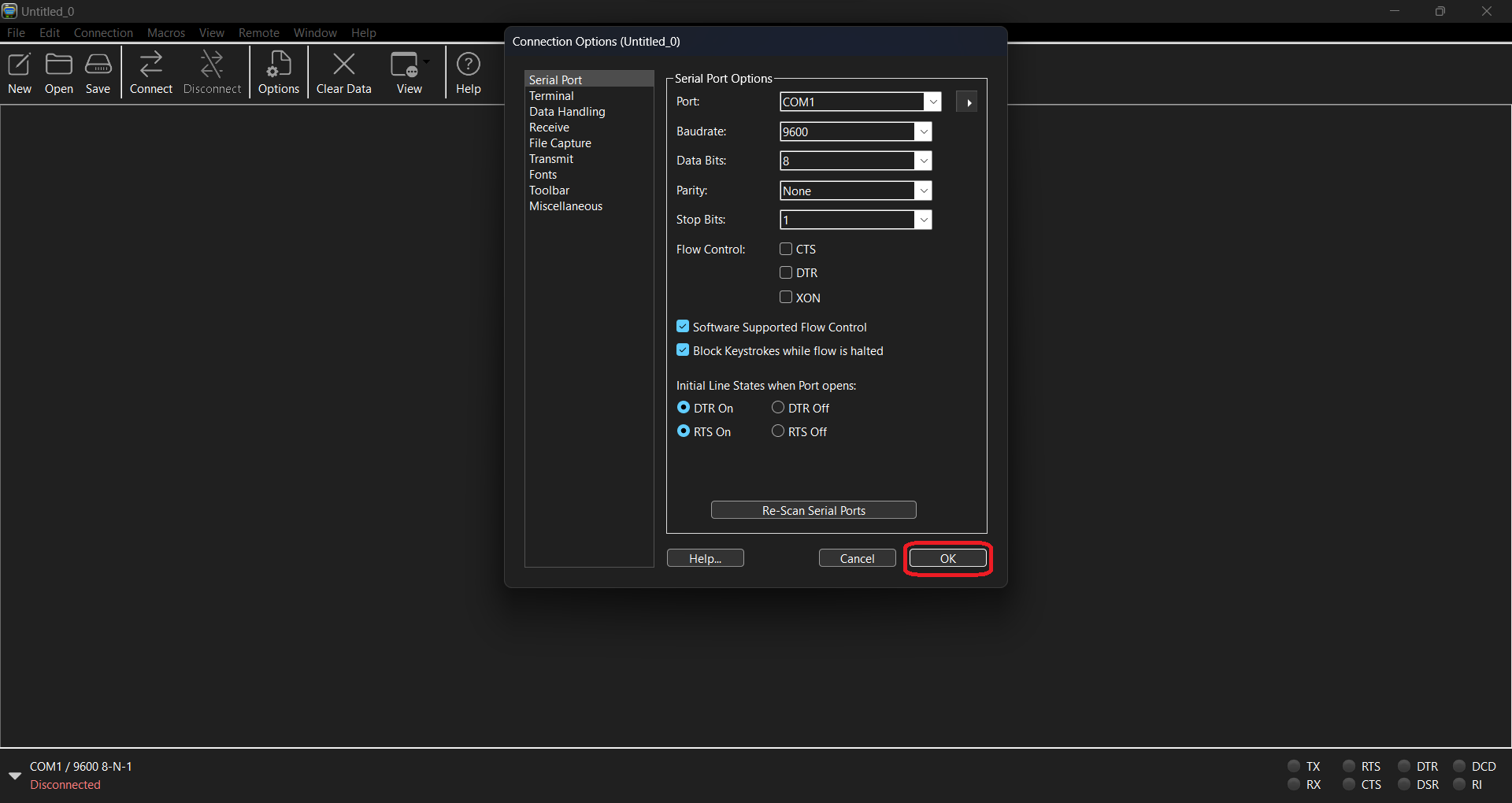Click Re-Scan Serial Ports button

pos(813,510)
